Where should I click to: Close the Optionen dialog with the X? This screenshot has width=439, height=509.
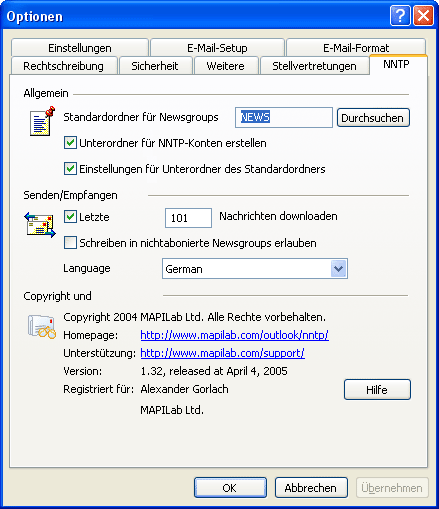[423, 15]
